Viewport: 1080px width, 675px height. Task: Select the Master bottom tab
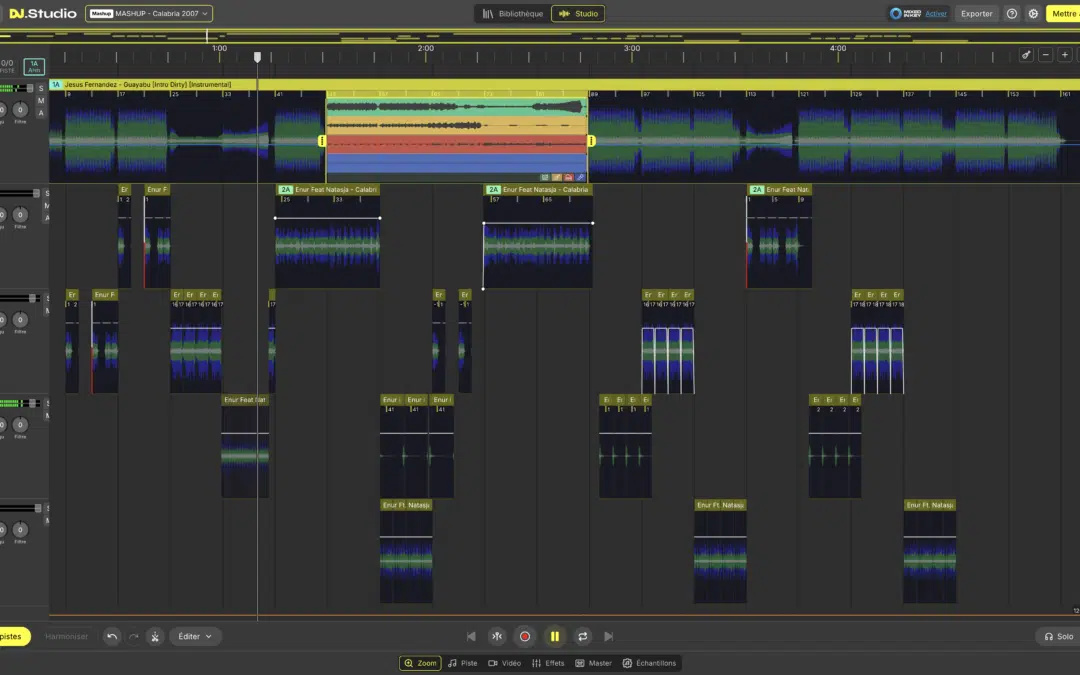(594, 663)
